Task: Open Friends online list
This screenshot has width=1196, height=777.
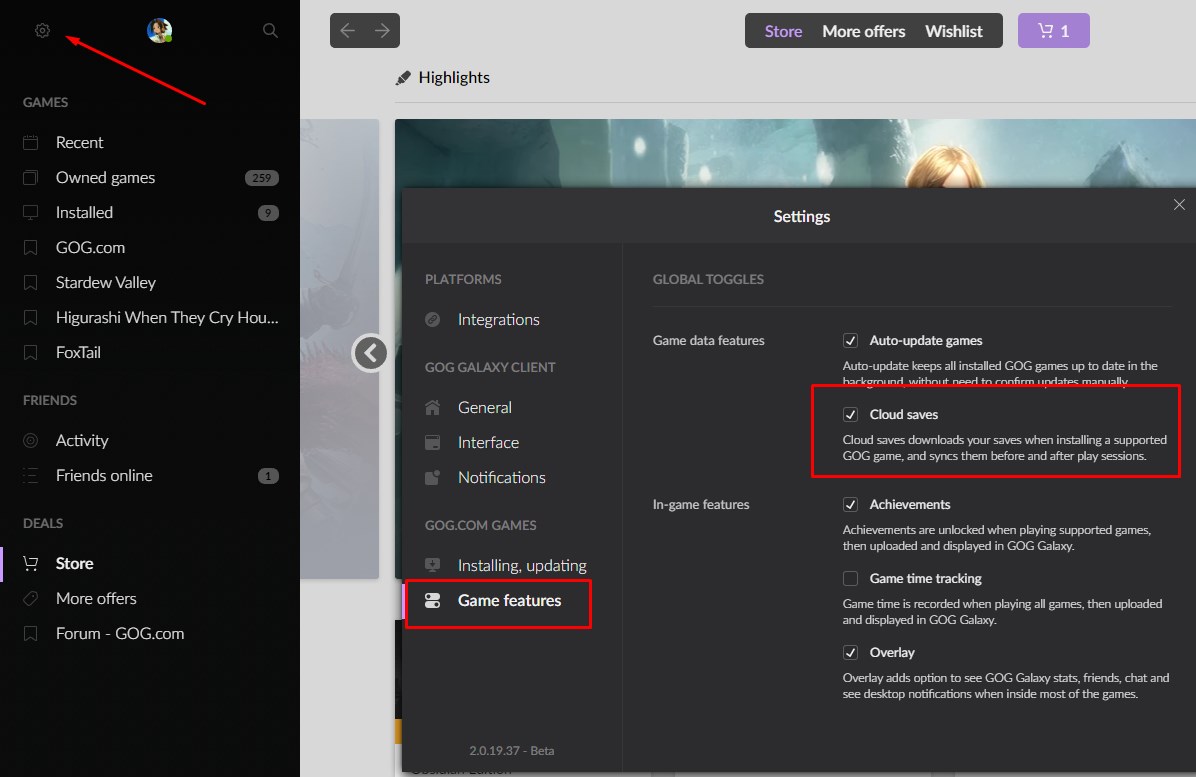Action: pos(104,476)
